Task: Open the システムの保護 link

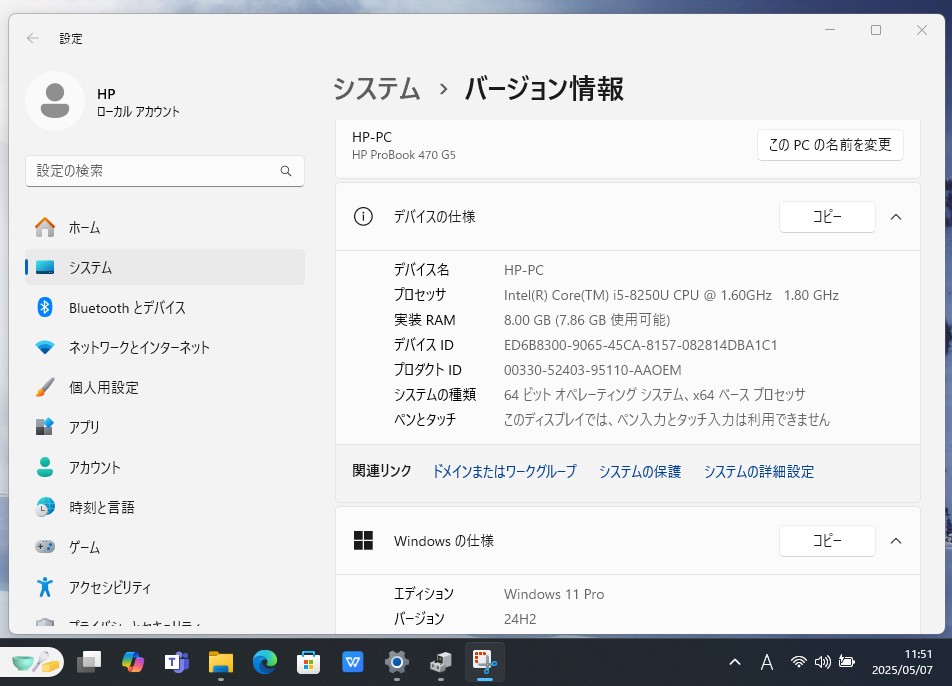Action: (640, 471)
